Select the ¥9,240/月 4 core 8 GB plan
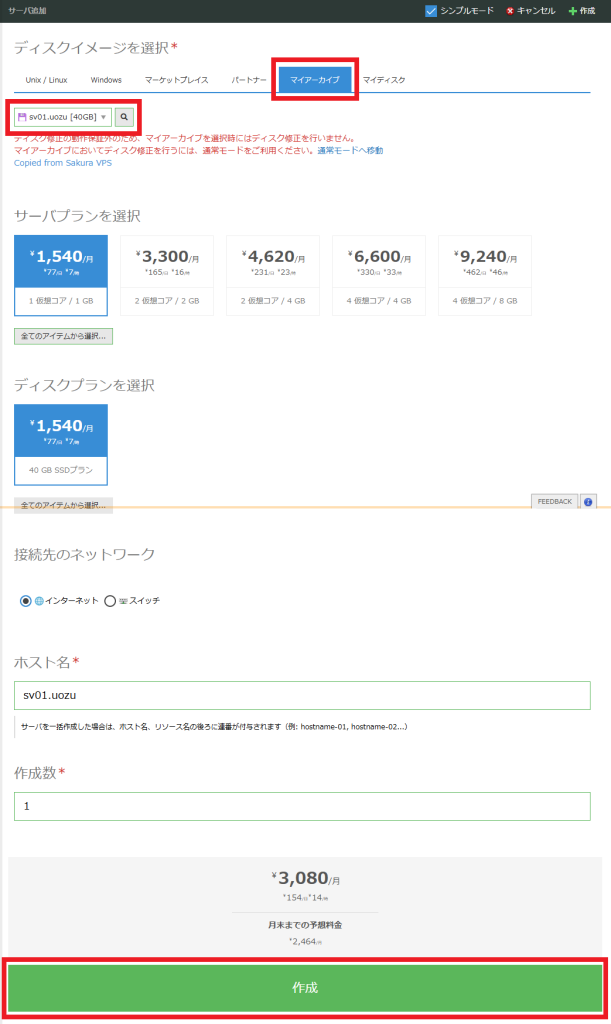Image resolution: width=611 pixels, height=1024 pixels. [485, 275]
